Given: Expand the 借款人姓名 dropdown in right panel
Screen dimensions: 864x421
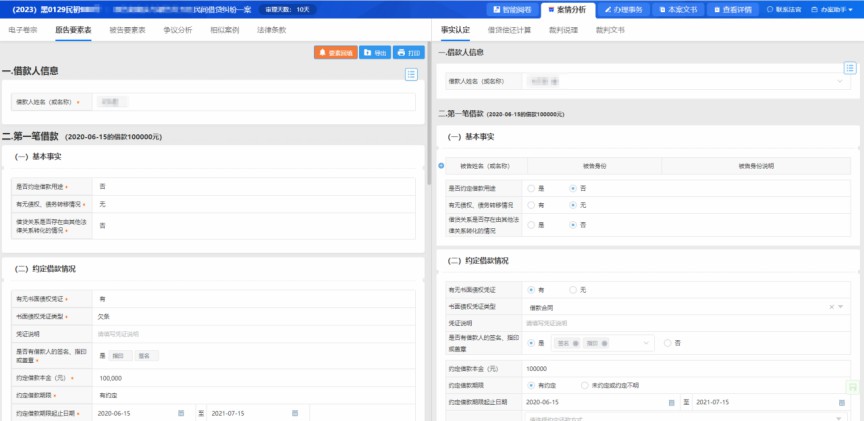Looking at the screenshot, I should [840, 82].
